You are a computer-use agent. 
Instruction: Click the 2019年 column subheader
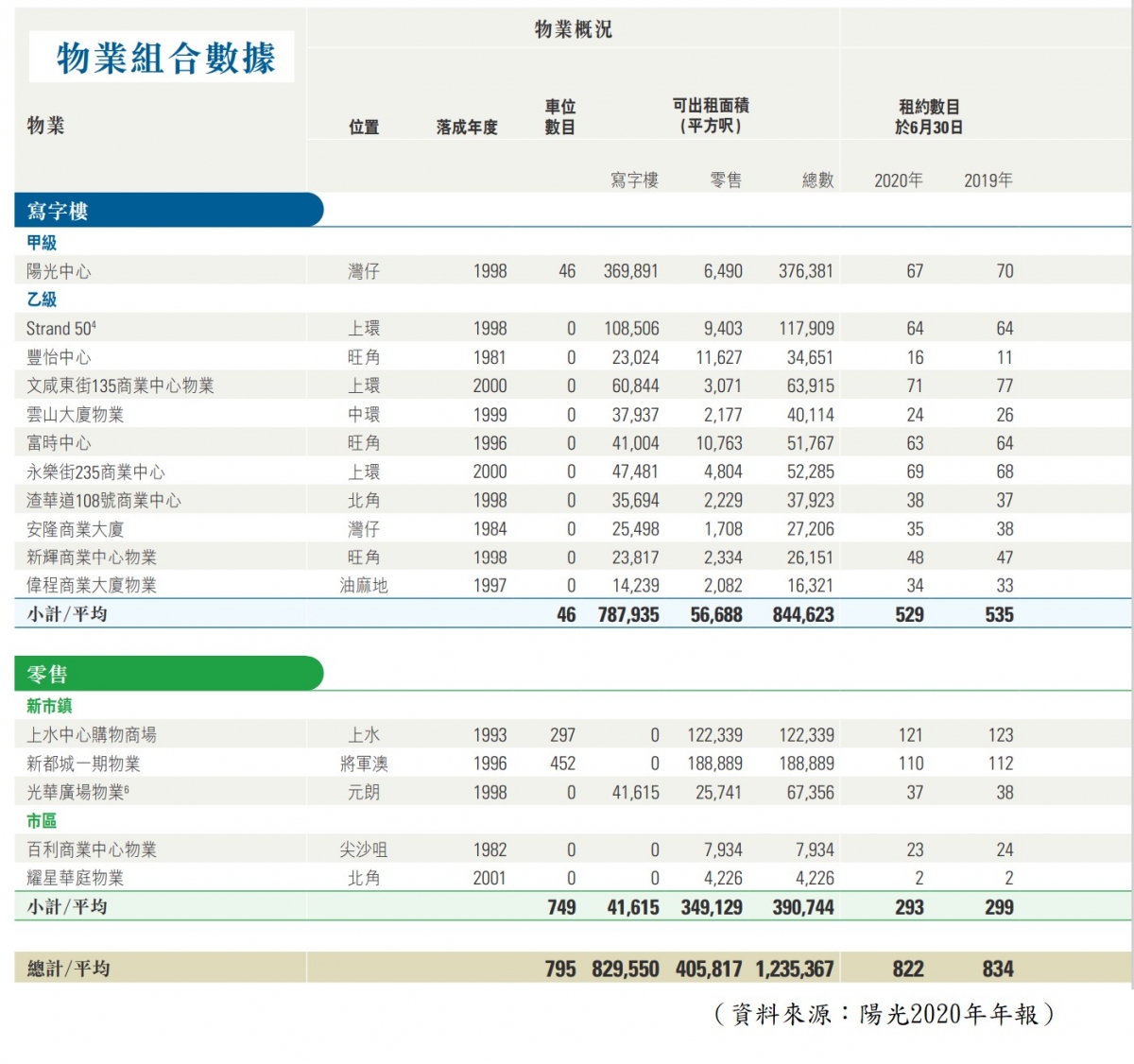988,180
